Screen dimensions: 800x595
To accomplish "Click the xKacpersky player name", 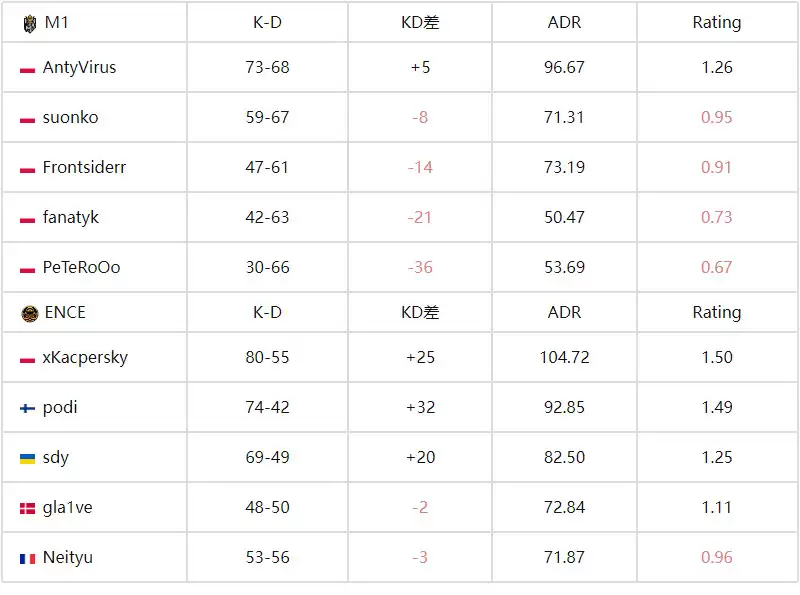I will (x=85, y=358).
